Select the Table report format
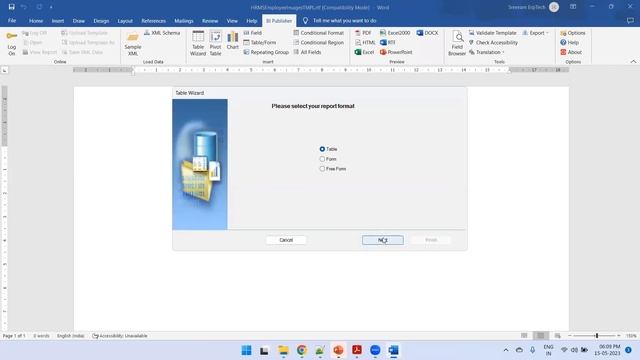Screen dimensions: 640x360 coord(328,149)
